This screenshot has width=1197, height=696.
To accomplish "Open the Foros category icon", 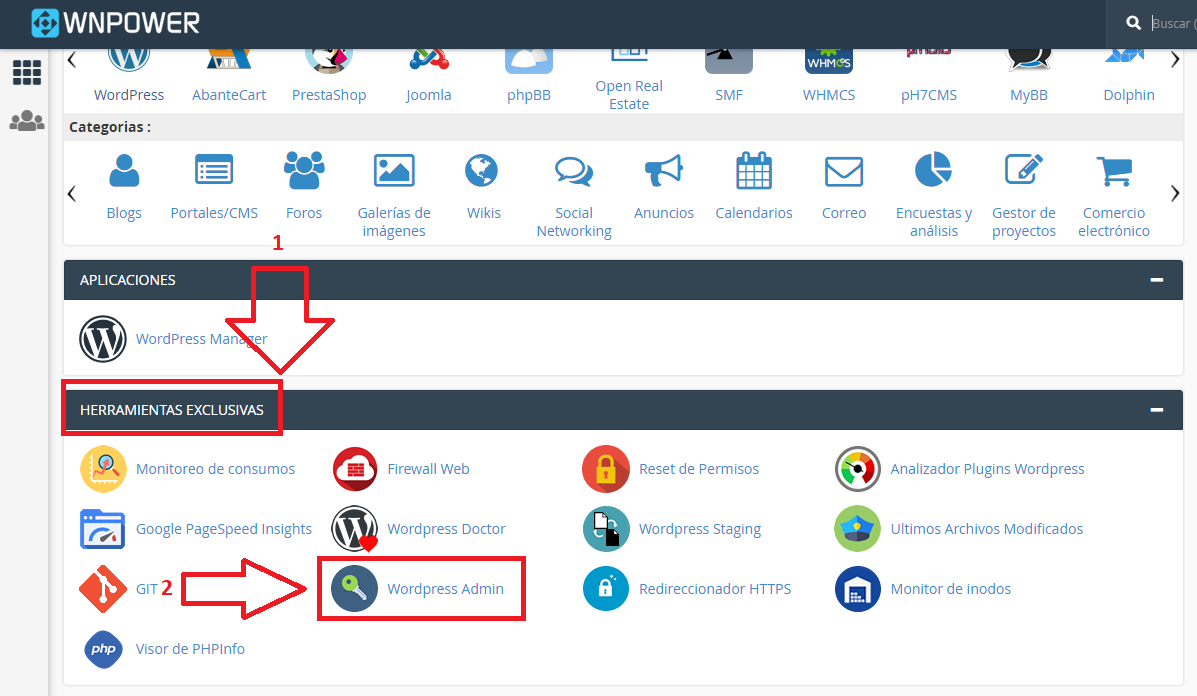I will coord(304,169).
